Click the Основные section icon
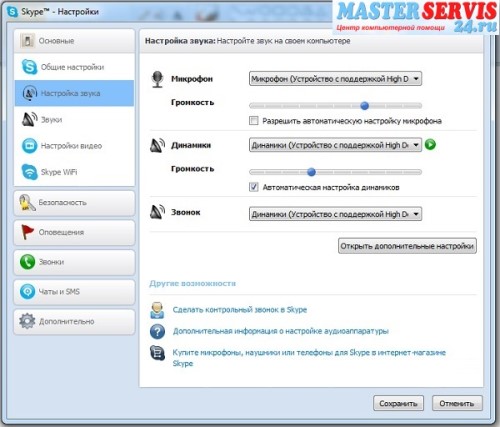The height and width of the screenshot is (427, 500). pyautogui.click(x=27, y=41)
